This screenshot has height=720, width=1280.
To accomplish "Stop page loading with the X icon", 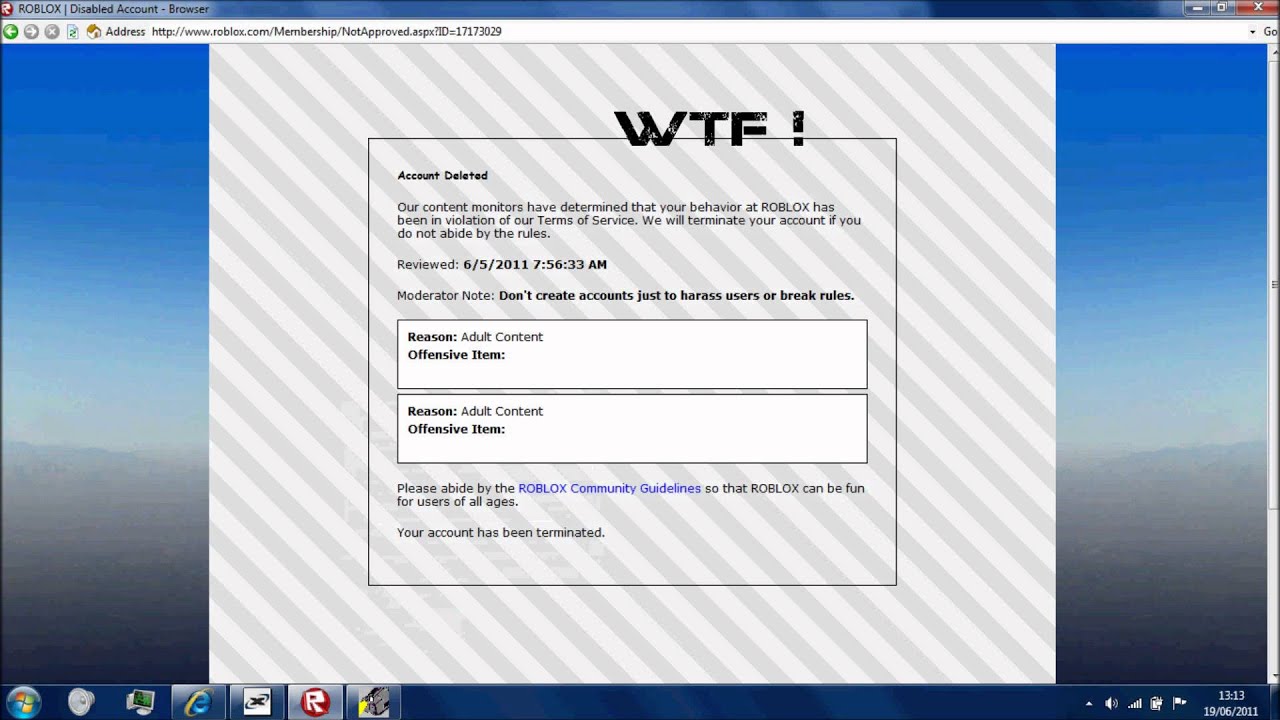I will (52, 32).
